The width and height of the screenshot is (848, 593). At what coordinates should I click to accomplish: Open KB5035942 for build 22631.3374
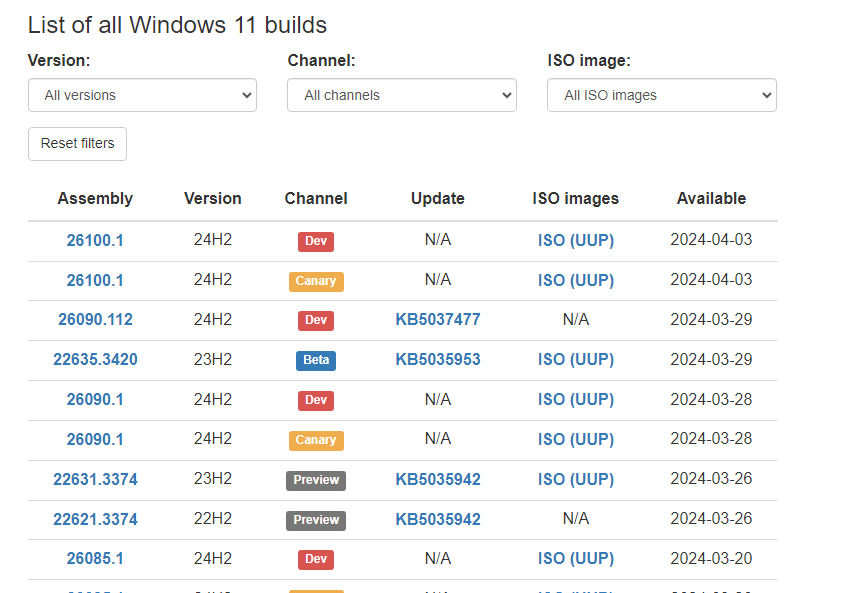coord(438,479)
